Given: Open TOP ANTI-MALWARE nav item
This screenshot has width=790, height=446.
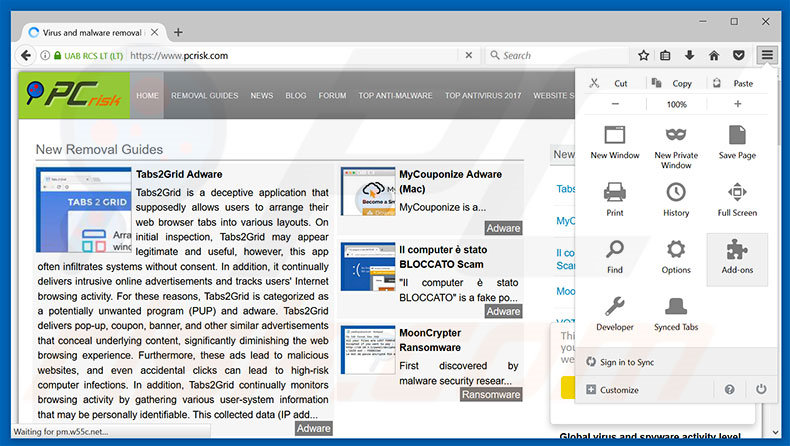Looking at the screenshot, I should pyautogui.click(x=396, y=95).
